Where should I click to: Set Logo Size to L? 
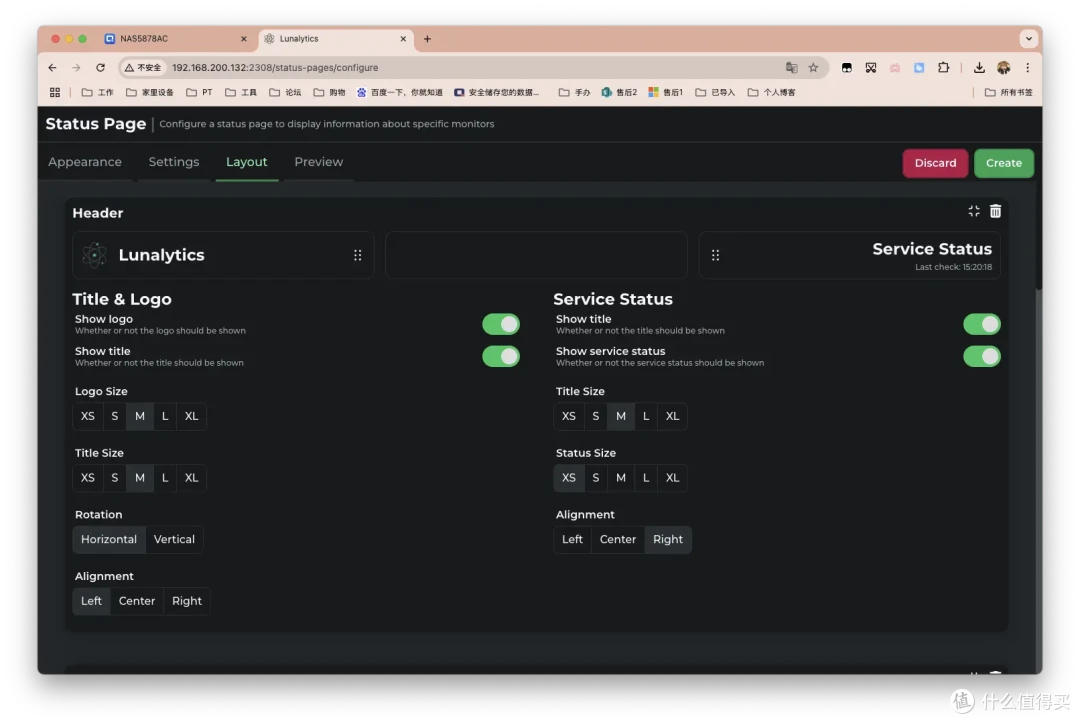(x=165, y=416)
